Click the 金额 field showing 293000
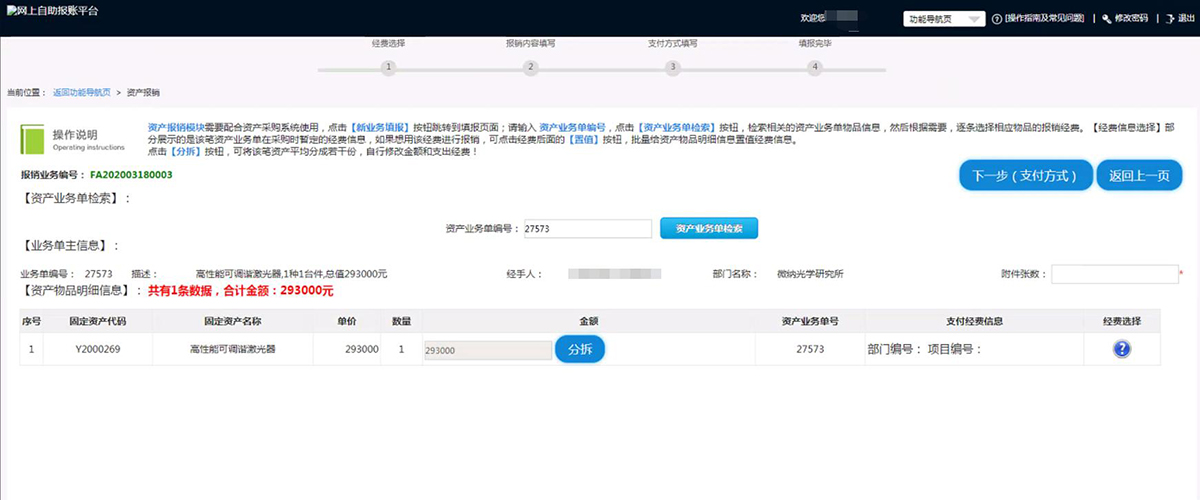Screen dimensions: 1200x500 (486, 350)
